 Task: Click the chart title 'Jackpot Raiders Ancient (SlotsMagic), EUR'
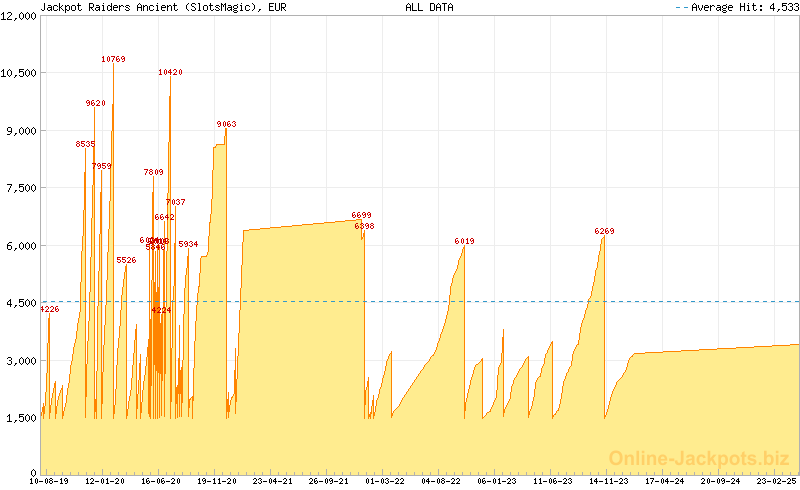click(163, 7)
